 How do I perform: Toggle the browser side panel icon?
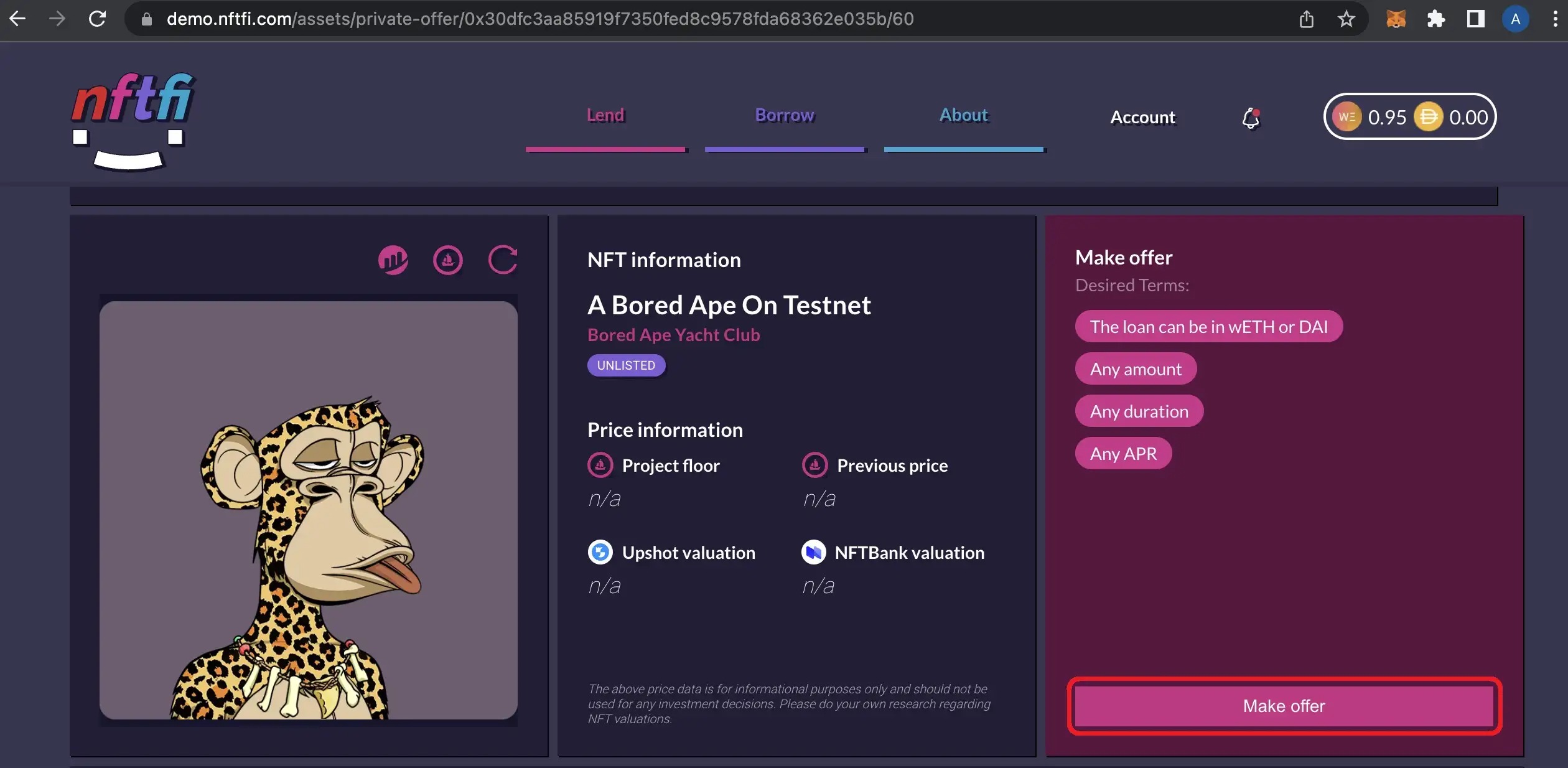click(x=1475, y=19)
